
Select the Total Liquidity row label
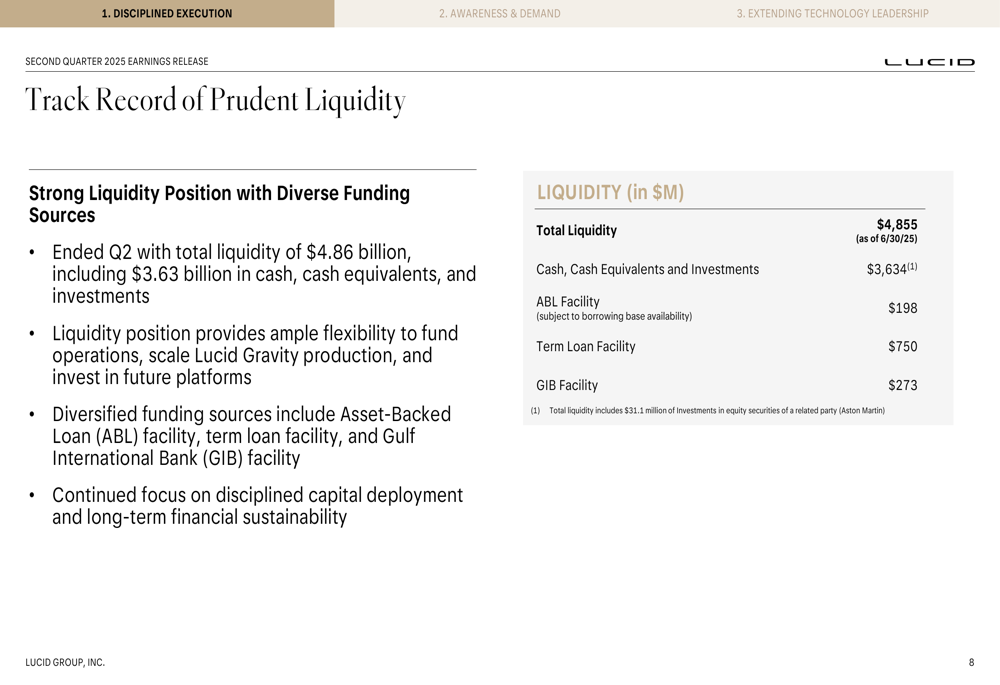pos(577,230)
